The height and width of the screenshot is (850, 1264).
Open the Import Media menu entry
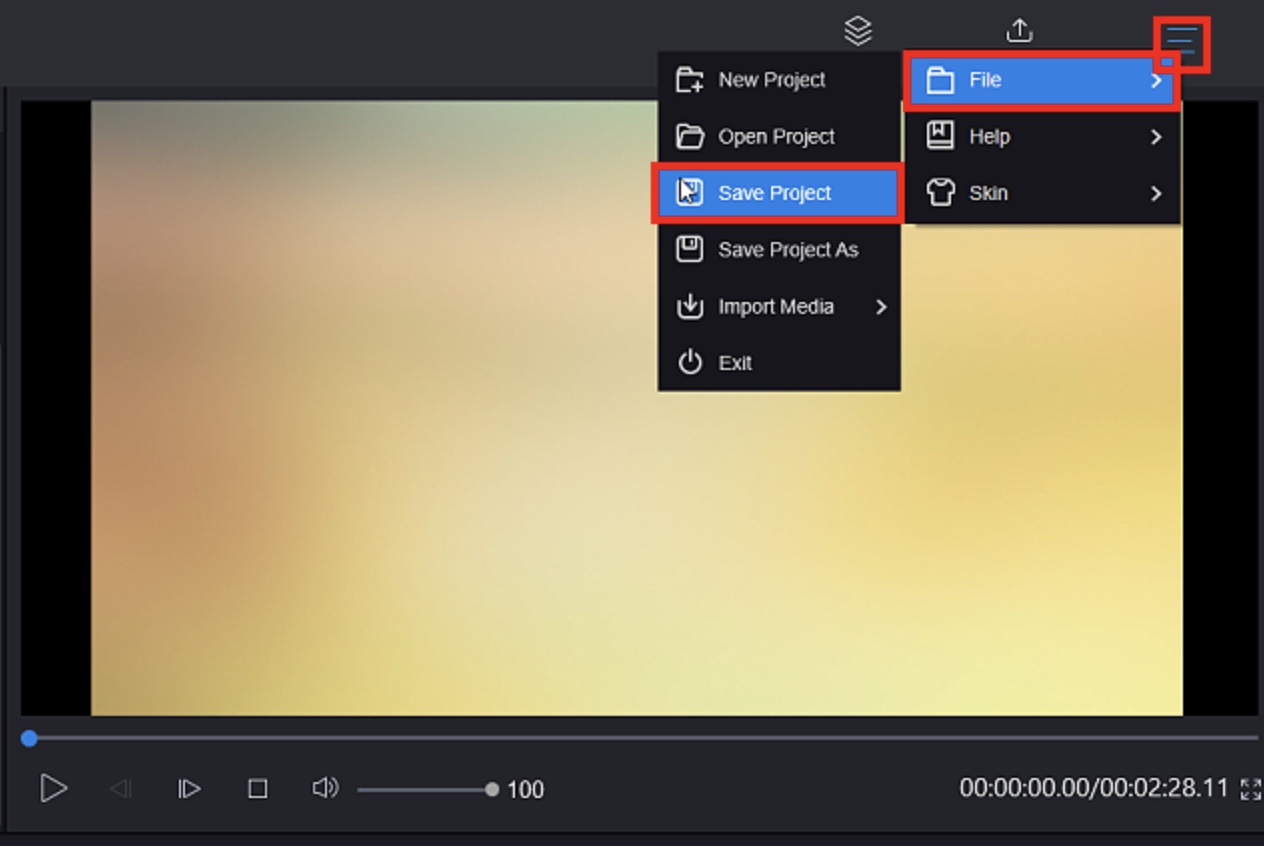click(779, 306)
